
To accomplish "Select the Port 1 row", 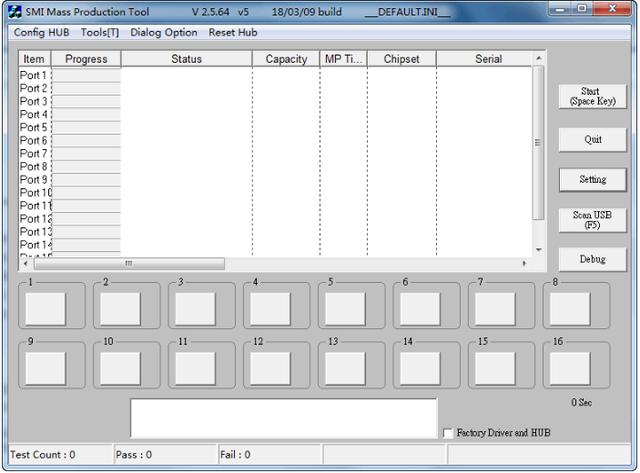I will point(276,75).
